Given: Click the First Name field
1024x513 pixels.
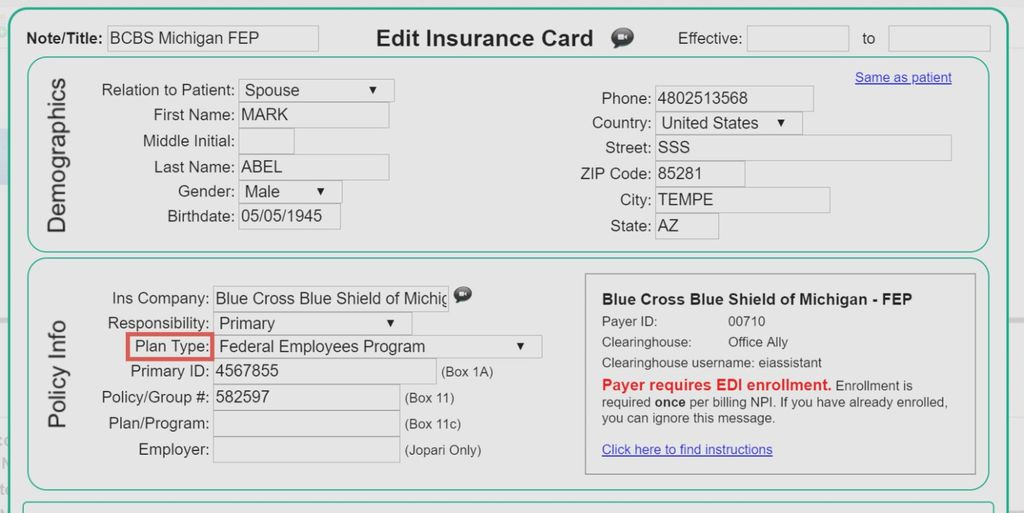Looking at the screenshot, I should [x=314, y=115].
